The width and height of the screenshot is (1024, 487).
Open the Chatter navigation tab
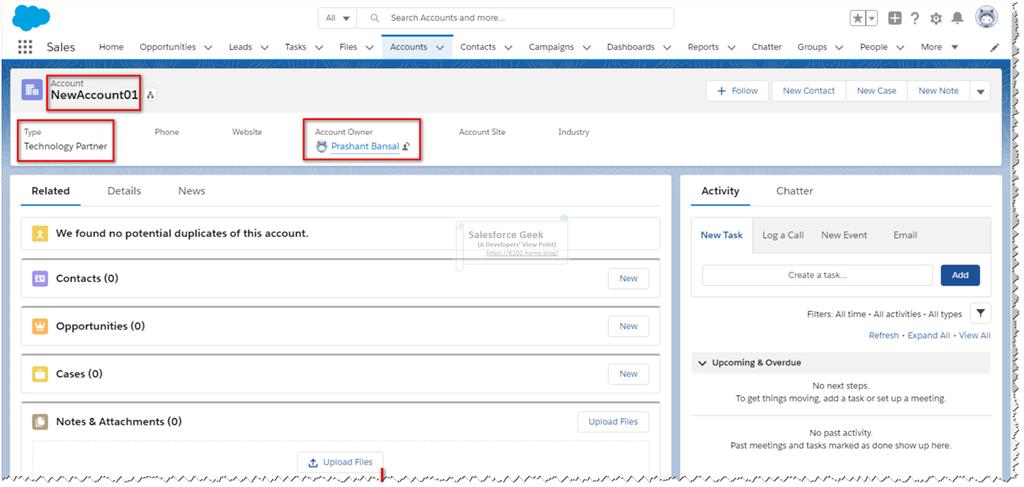[767, 47]
